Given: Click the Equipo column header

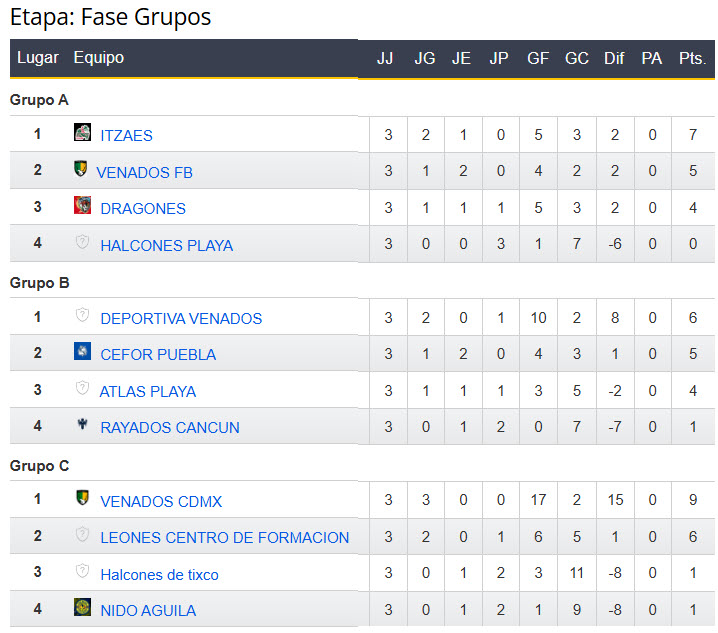Looking at the screenshot, I should click(99, 58).
